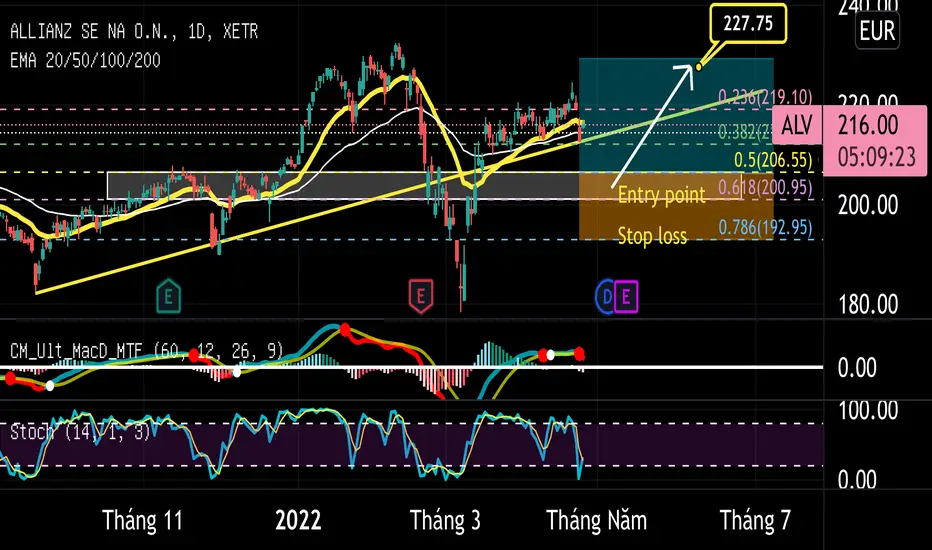
Task: Click the 216.00 current price label
Action: click(868, 125)
